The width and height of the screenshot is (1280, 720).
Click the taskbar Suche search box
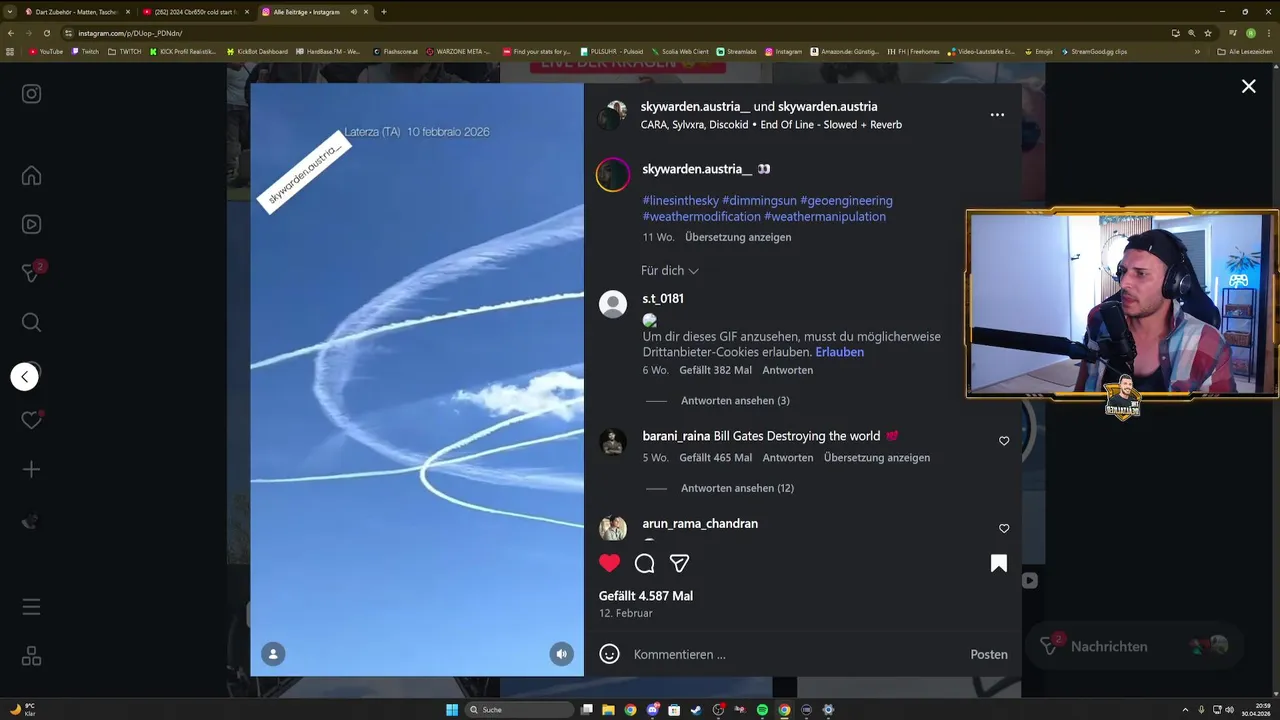(x=520, y=710)
